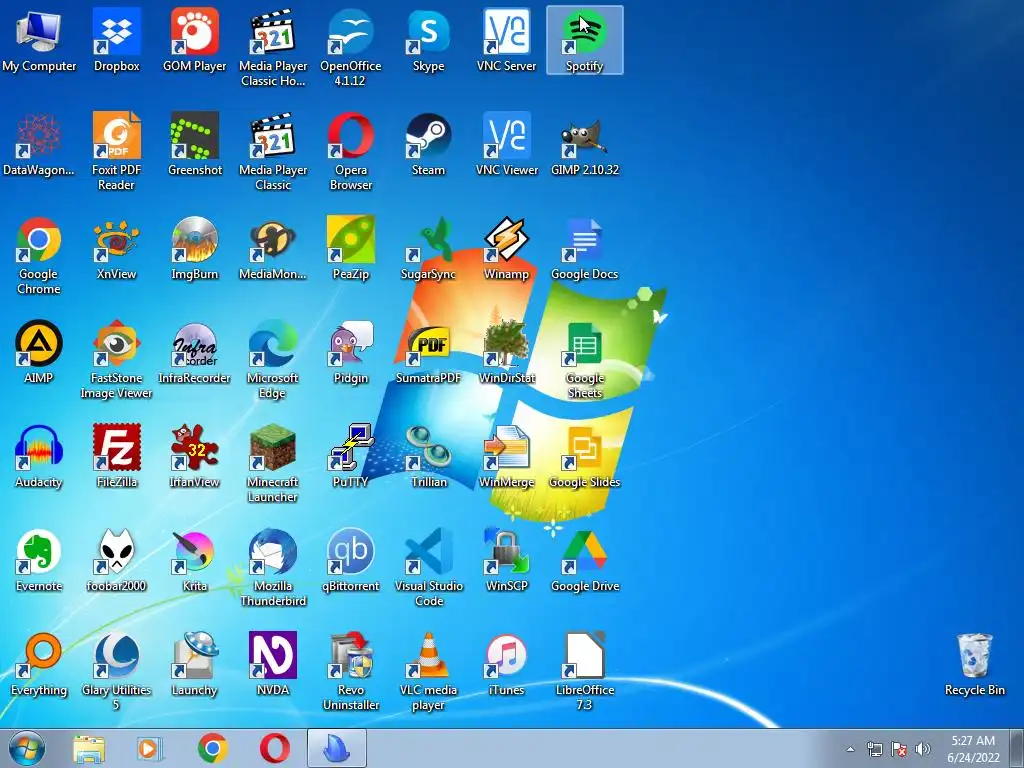Image resolution: width=1024 pixels, height=768 pixels.
Task: Select the Winamp desktop icon
Action: pos(507,248)
